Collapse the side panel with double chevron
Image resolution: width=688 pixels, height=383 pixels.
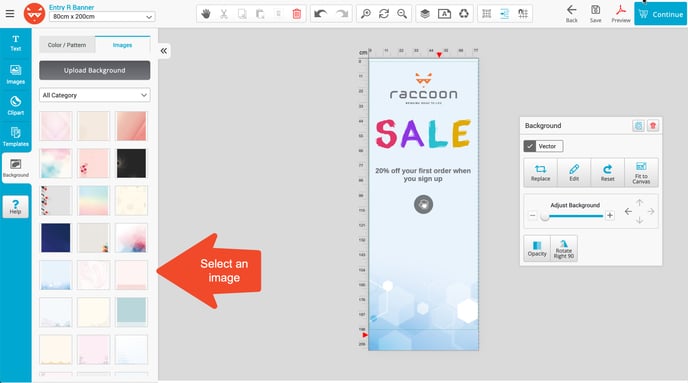(x=164, y=51)
